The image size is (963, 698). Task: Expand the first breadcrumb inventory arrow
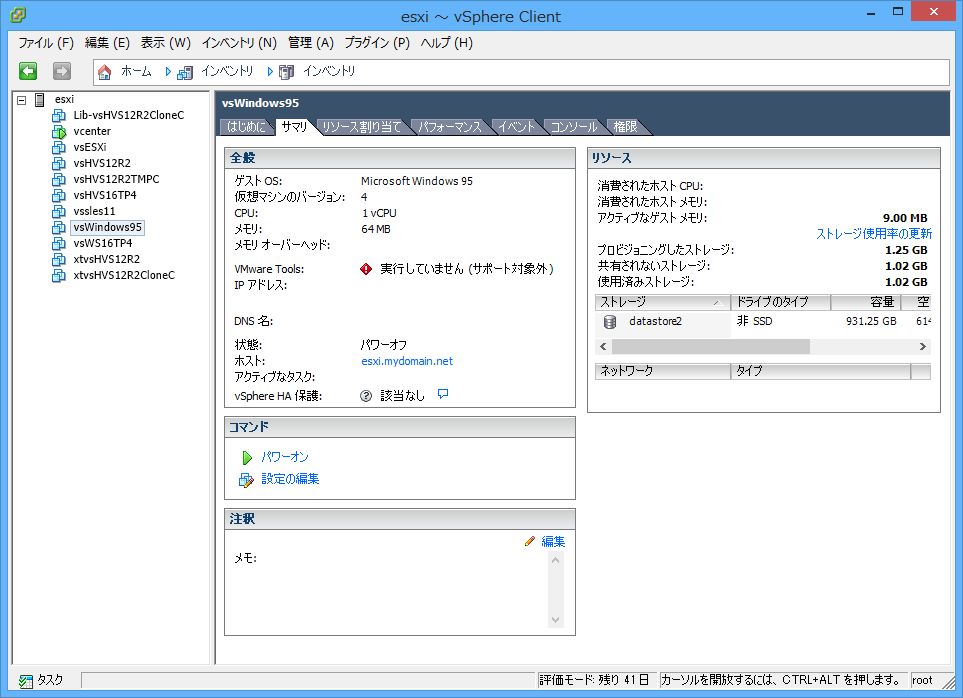pos(168,72)
